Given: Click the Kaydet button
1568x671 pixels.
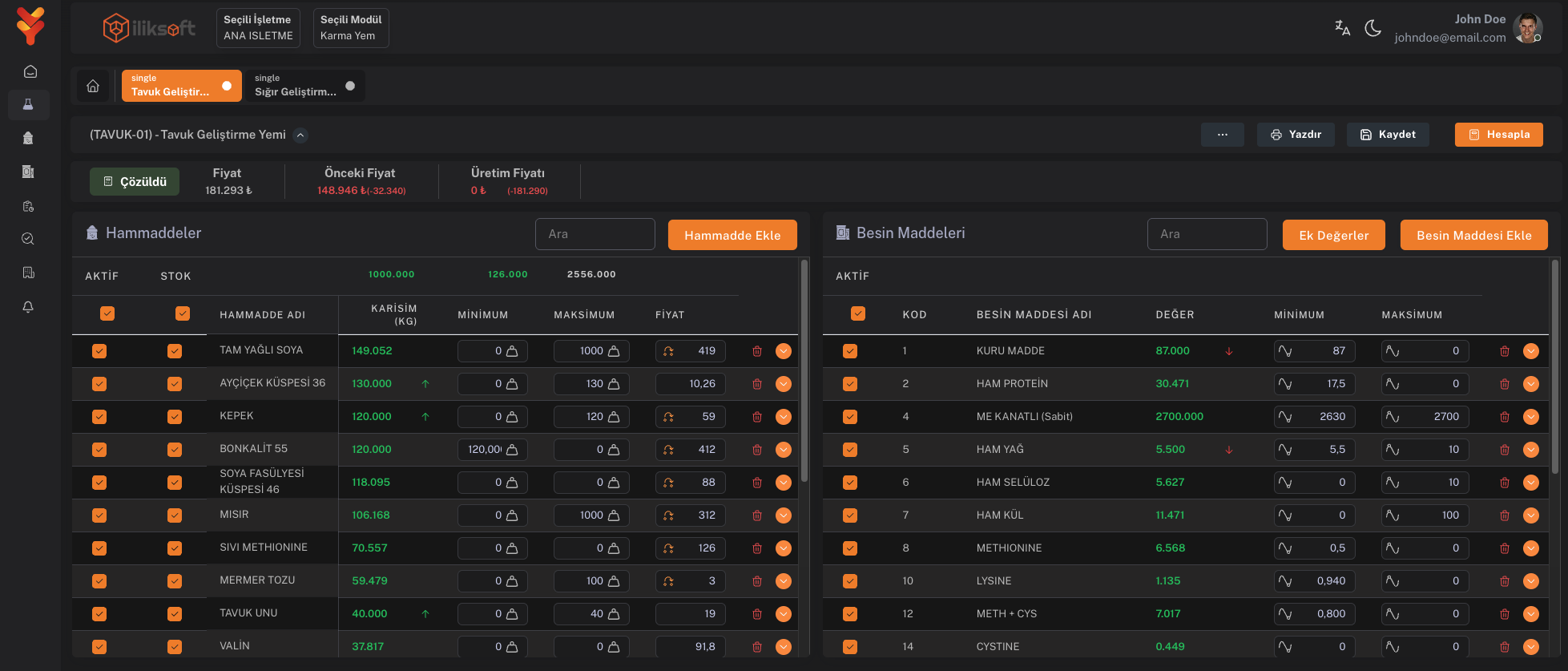Looking at the screenshot, I should coord(1388,135).
